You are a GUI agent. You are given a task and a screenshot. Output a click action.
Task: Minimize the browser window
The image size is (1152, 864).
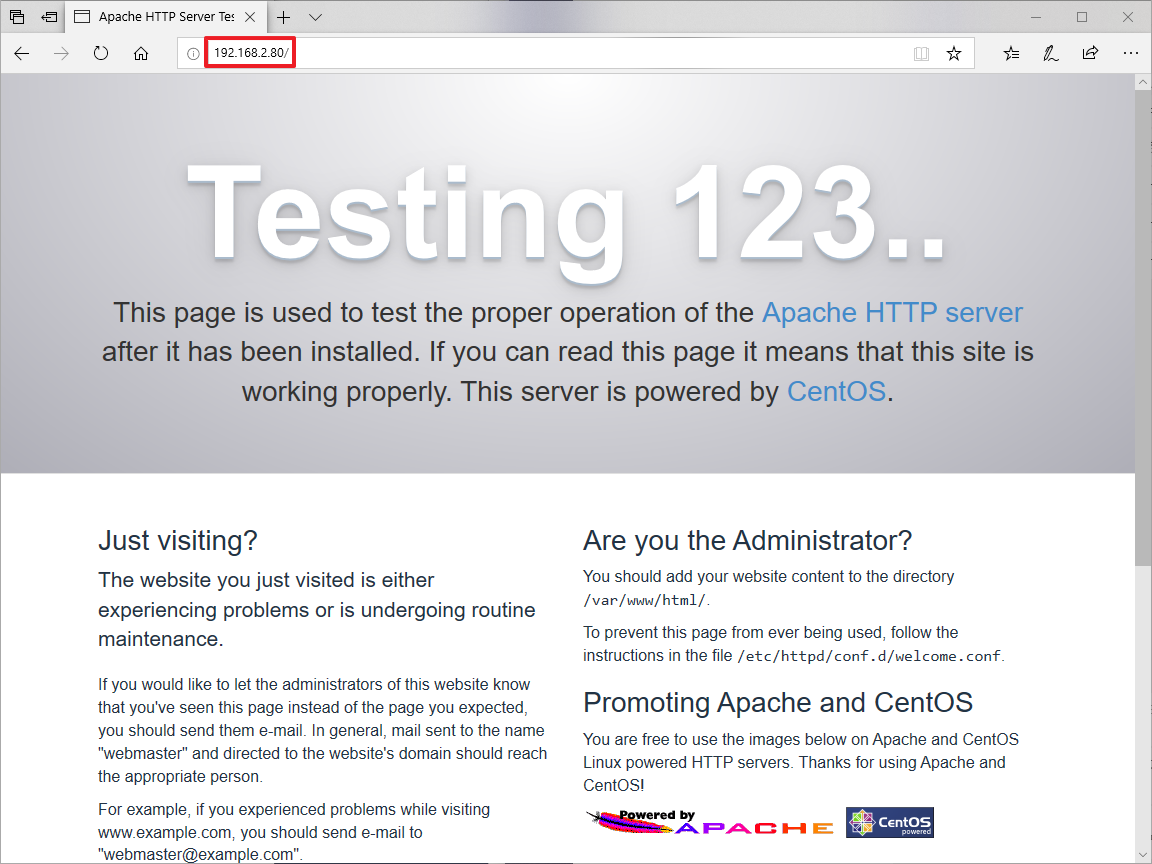click(1036, 17)
